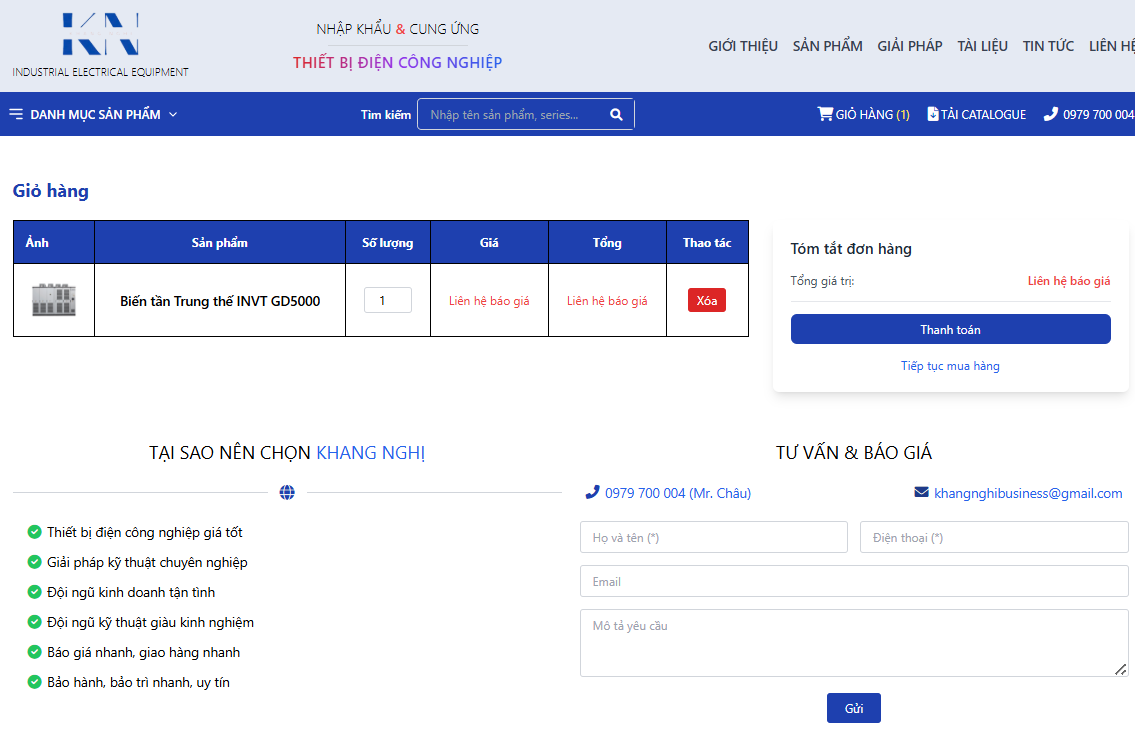The height and width of the screenshot is (740, 1135).
Task: Focus the Mô tả yêu cầu textarea
Action: [854, 643]
